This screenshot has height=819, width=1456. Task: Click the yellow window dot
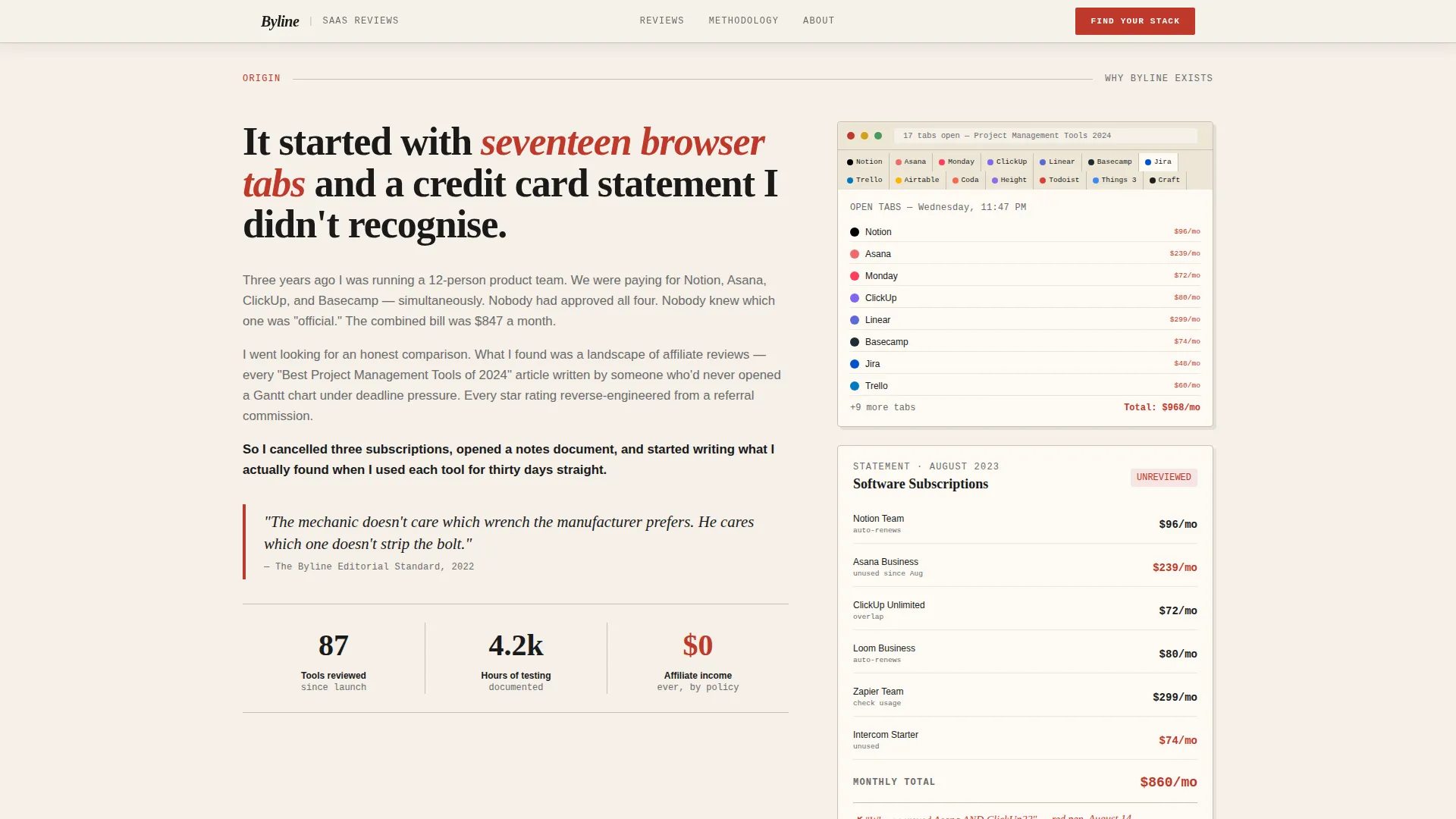click(864, 136)
